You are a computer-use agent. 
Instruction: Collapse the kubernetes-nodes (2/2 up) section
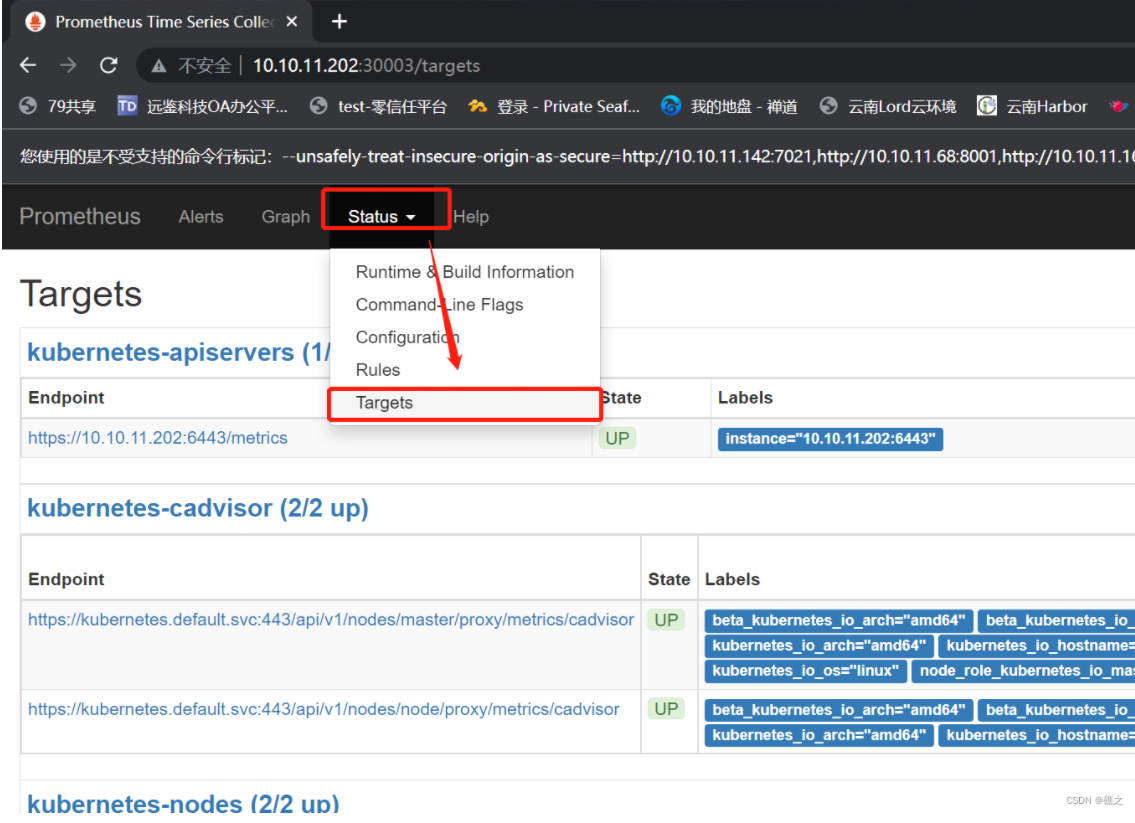point(183,802)
